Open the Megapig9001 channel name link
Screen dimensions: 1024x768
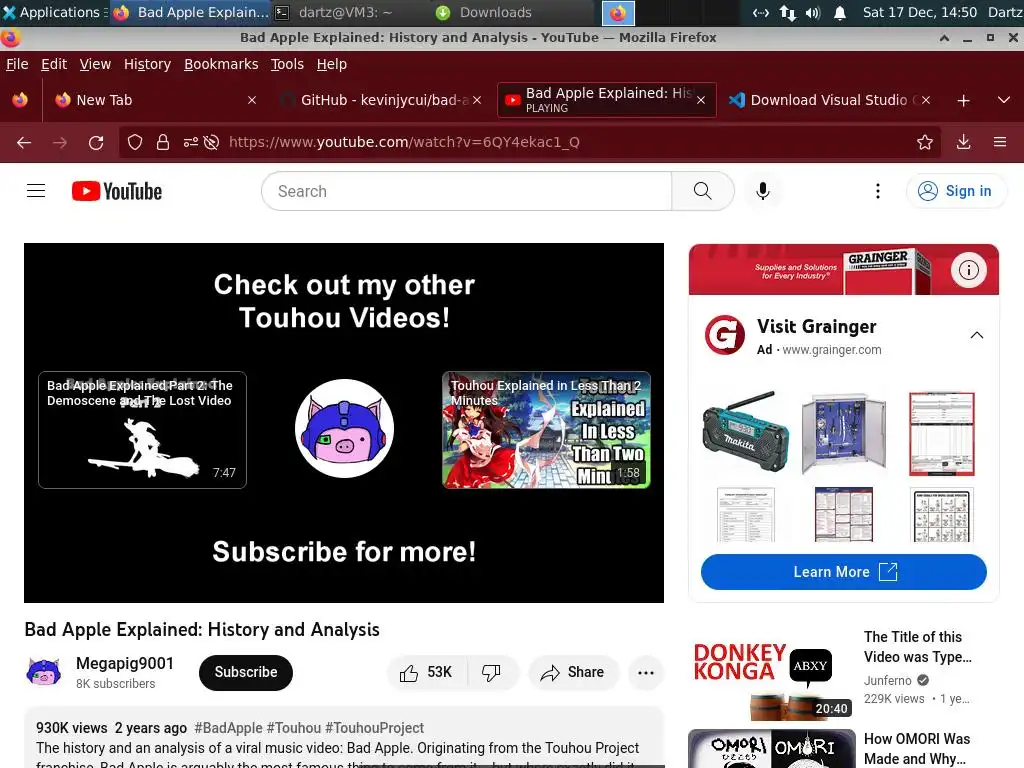point(125,664)
